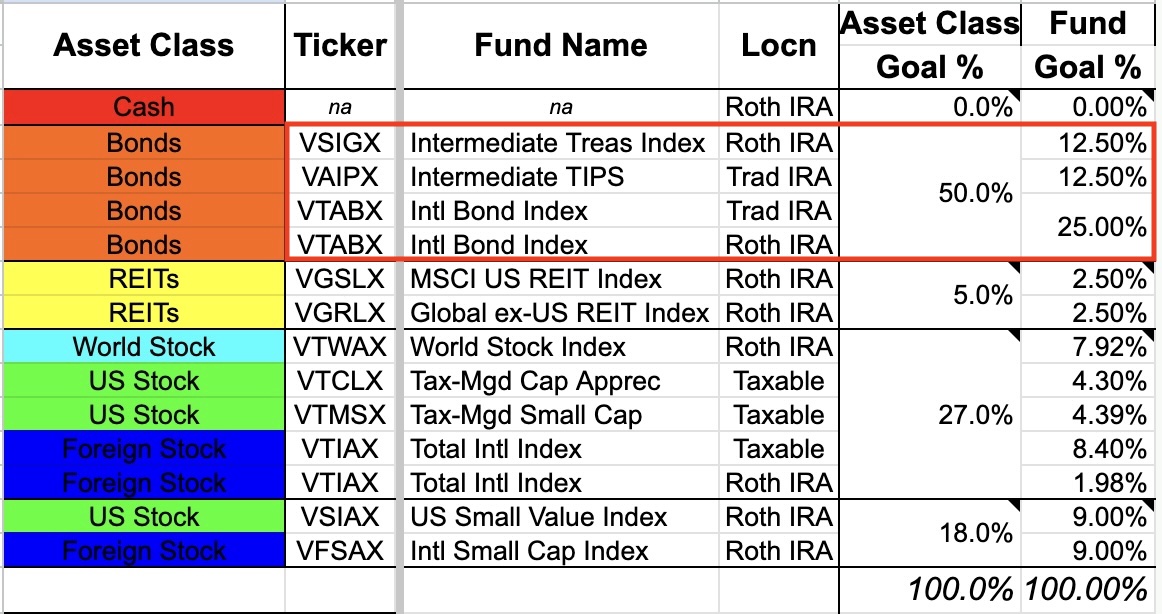The width and height of the screenshot is (1162, 614).
Task: Click the 25.00% merged fund goal cell
Action: (1088, 227)
